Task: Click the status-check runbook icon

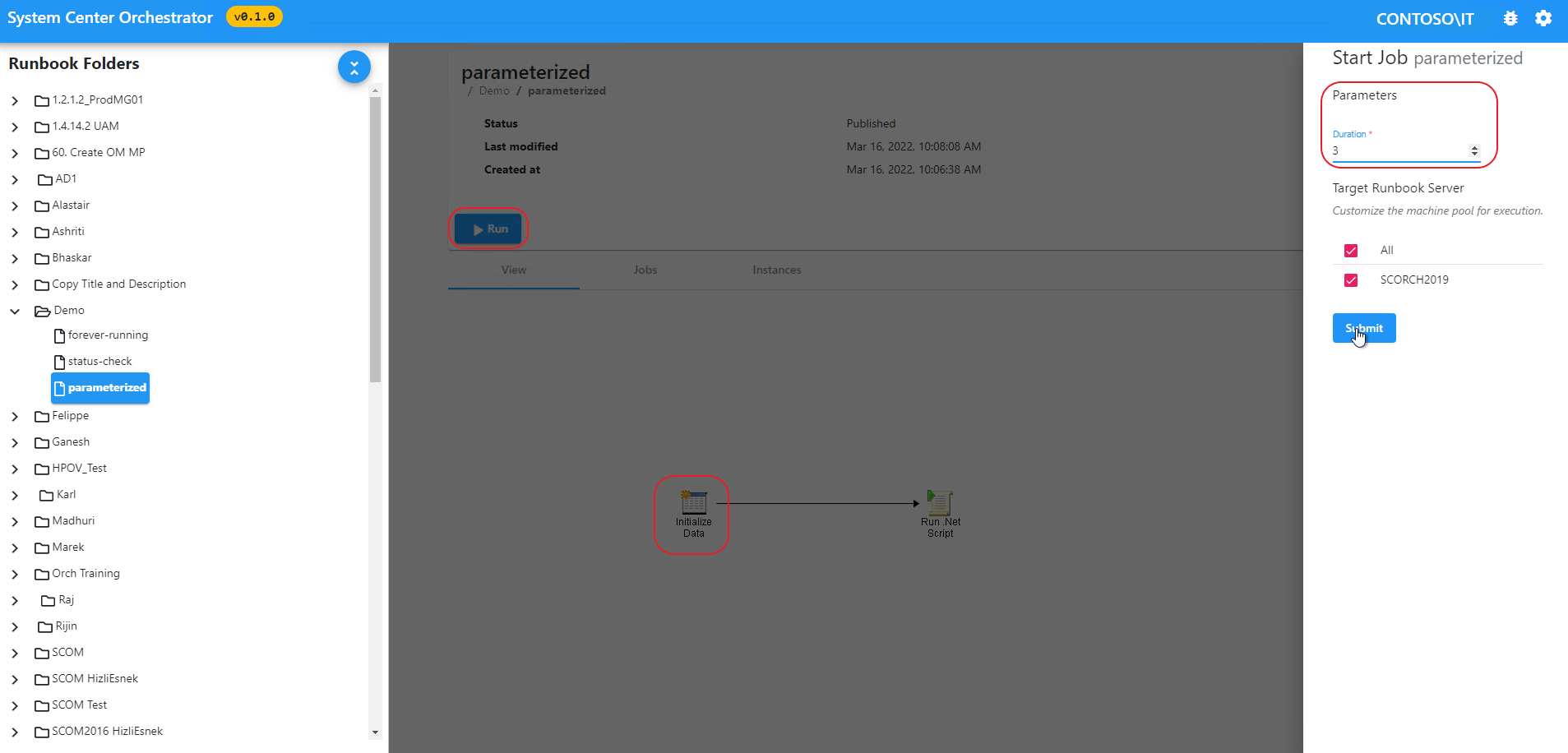Action: [x=58, y=362]
